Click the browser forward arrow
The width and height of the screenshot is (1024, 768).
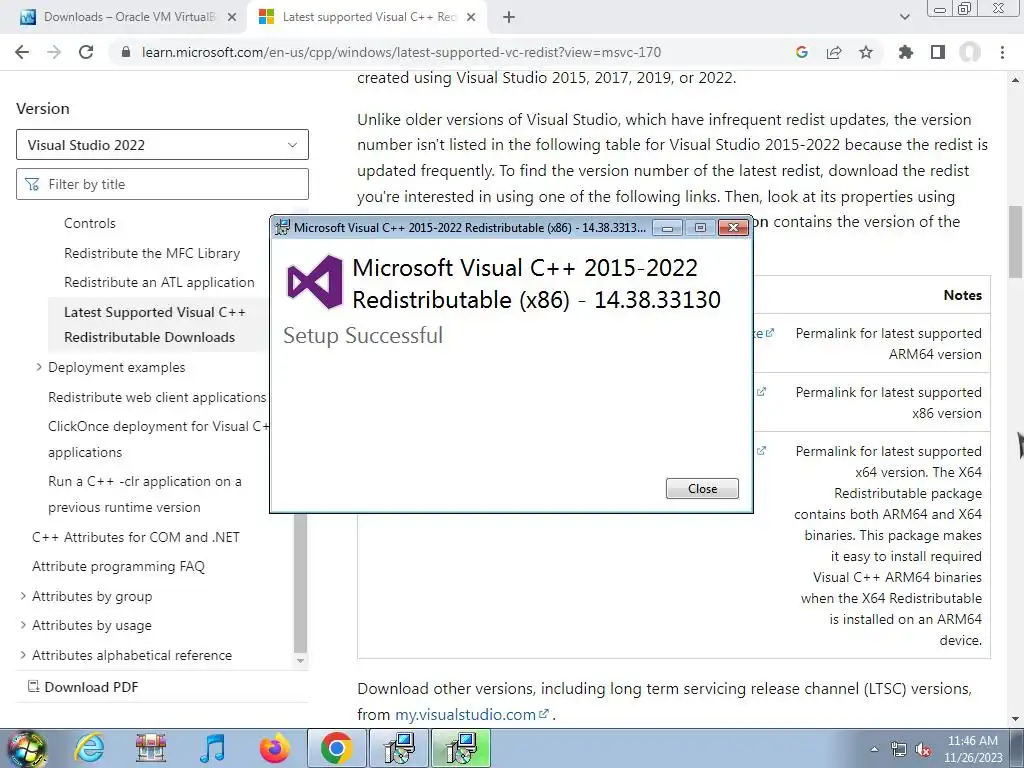click(54, 52)
